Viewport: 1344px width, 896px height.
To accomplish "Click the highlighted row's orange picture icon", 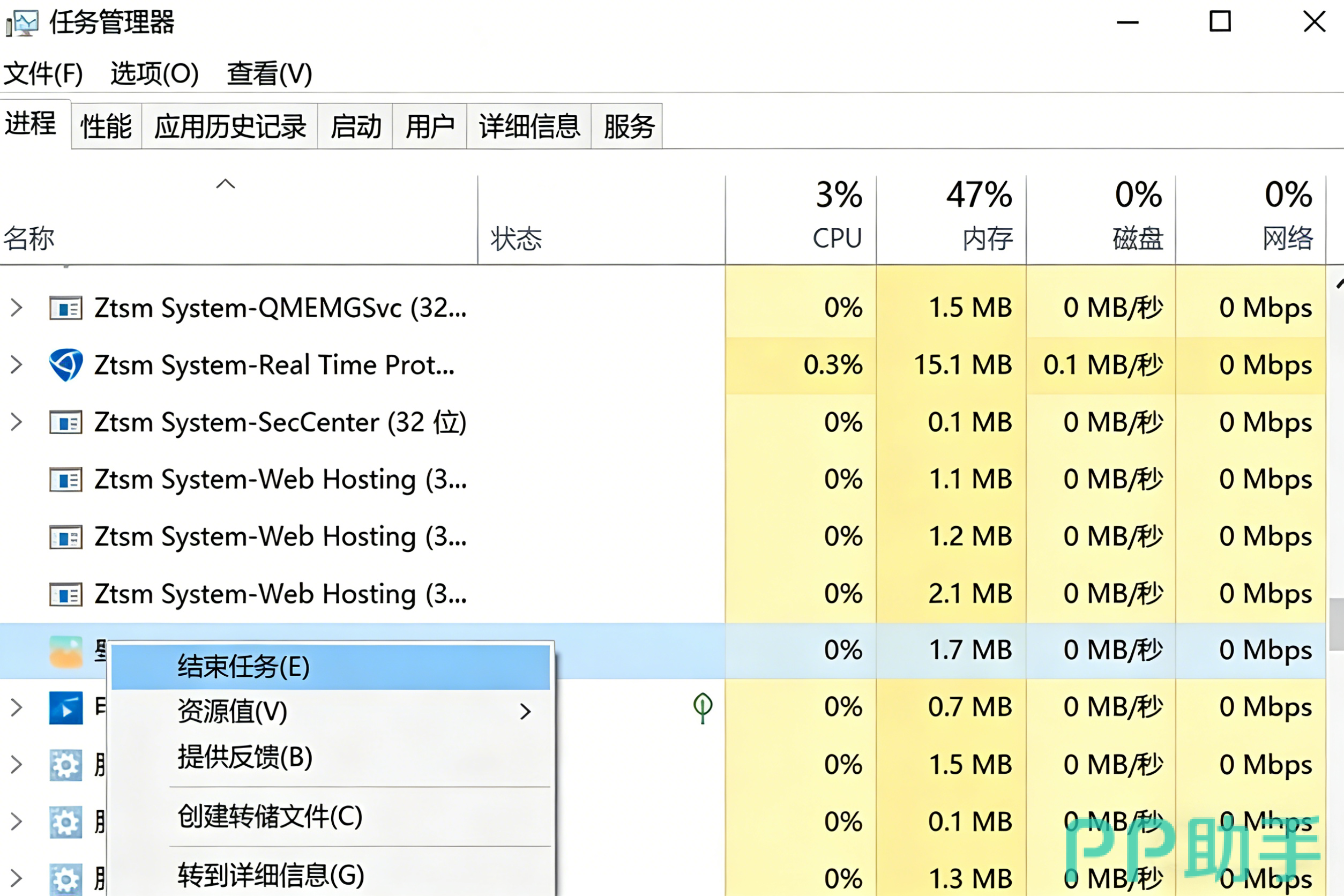I will tap(66, 652).
